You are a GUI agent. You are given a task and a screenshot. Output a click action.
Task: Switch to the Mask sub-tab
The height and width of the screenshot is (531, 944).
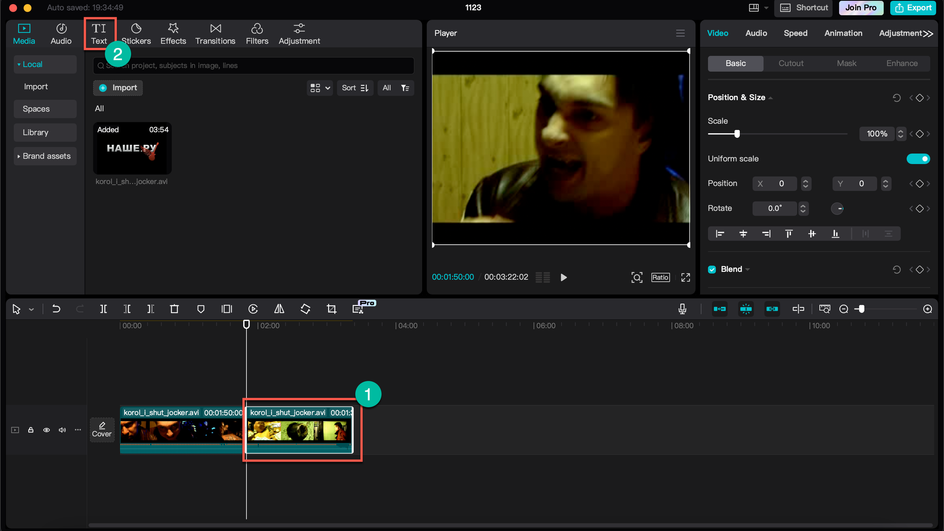coord(846,63)
